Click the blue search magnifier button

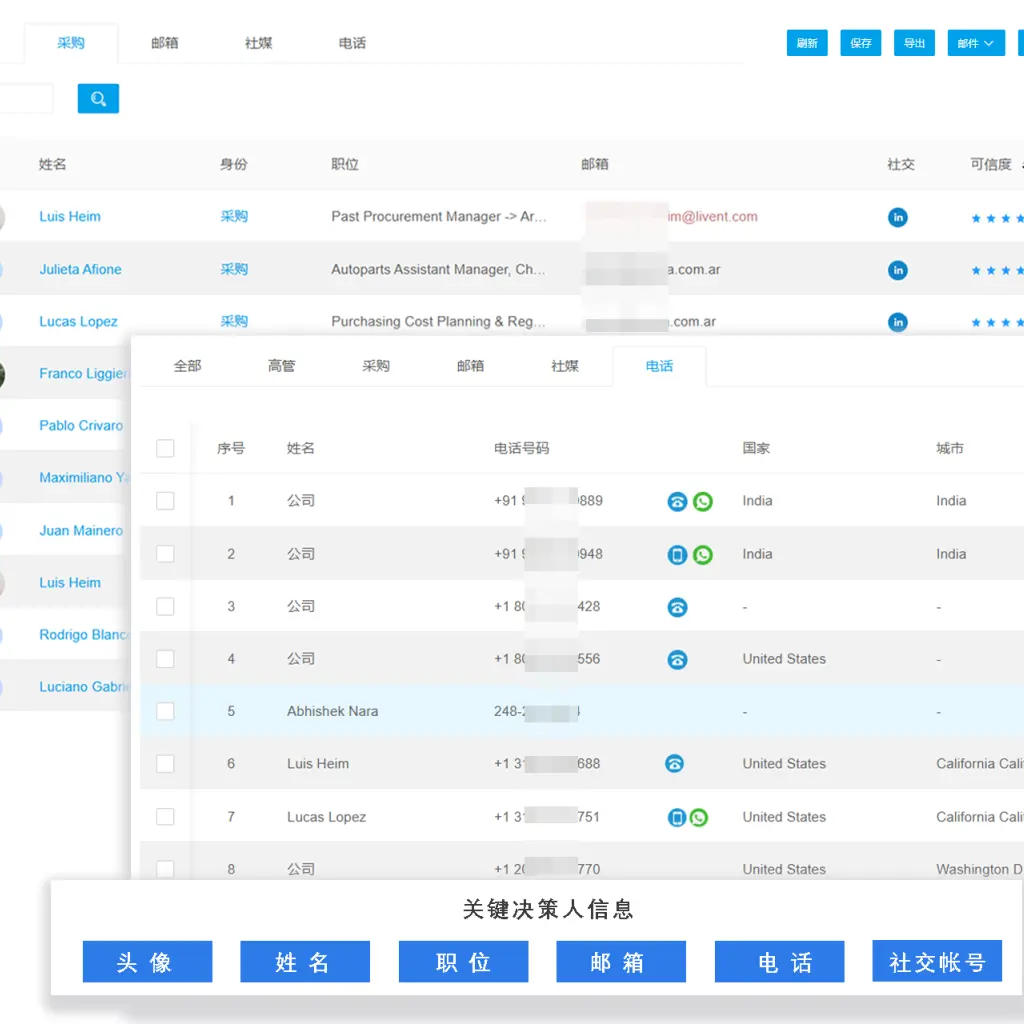98,98
